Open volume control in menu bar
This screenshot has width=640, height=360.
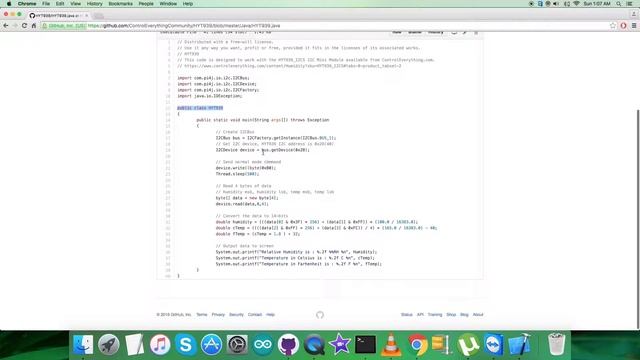556,4
